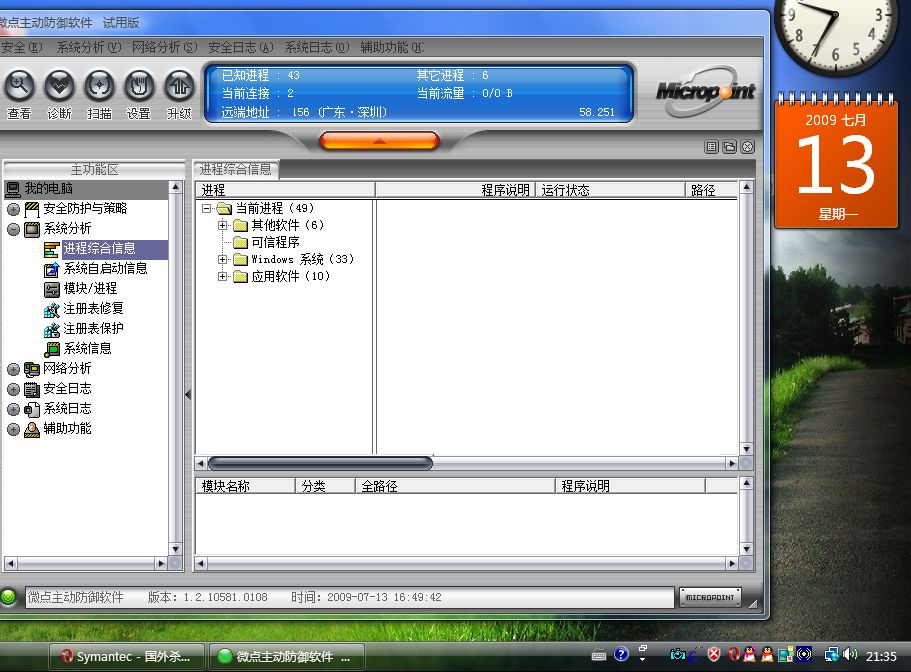Click the calendar gadget showing 13
The image size is (911, 672).
click(x=836, y=161)
